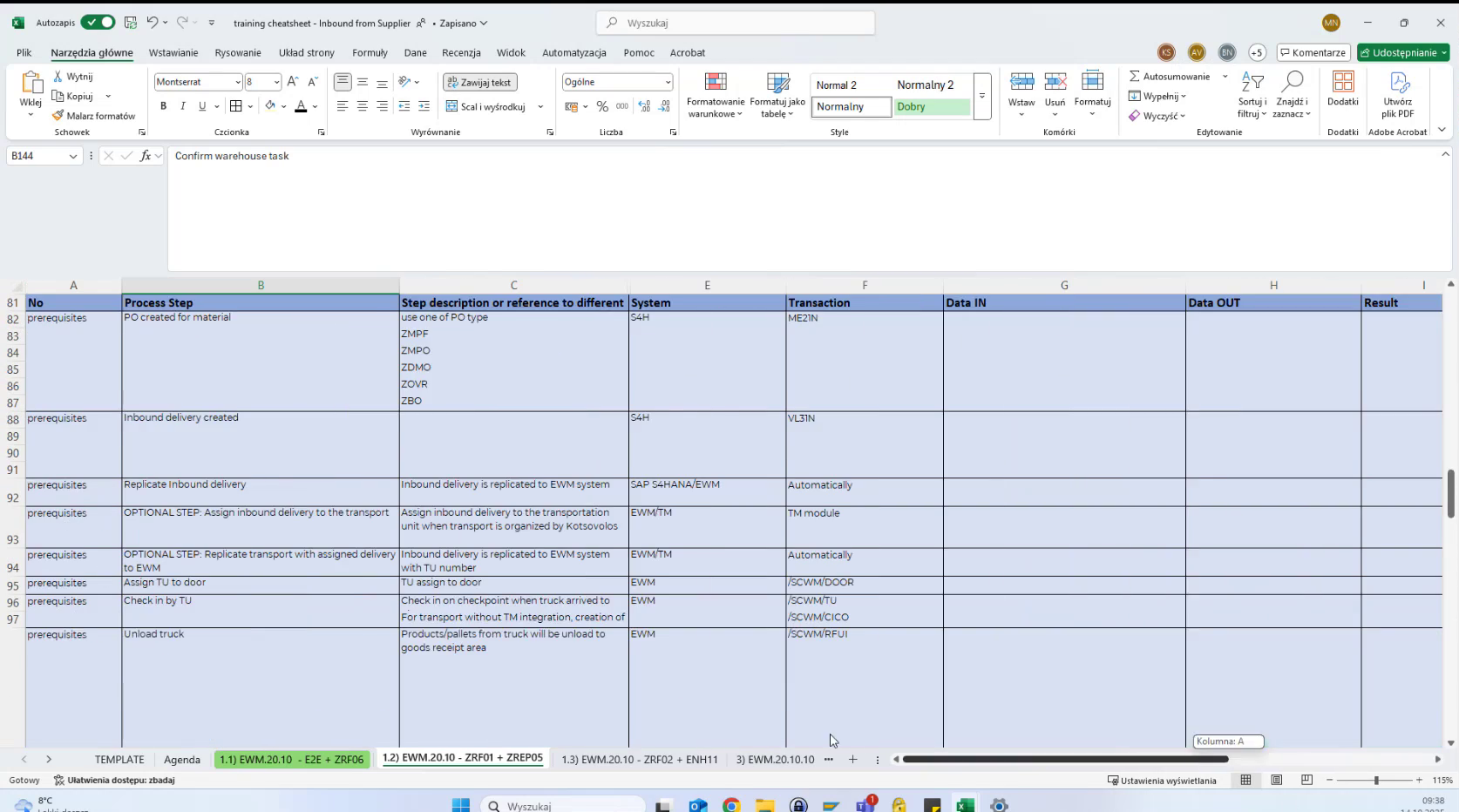
Task: Open Sortuj i filtruj sorting options
Action: [x=1252, y=91]
